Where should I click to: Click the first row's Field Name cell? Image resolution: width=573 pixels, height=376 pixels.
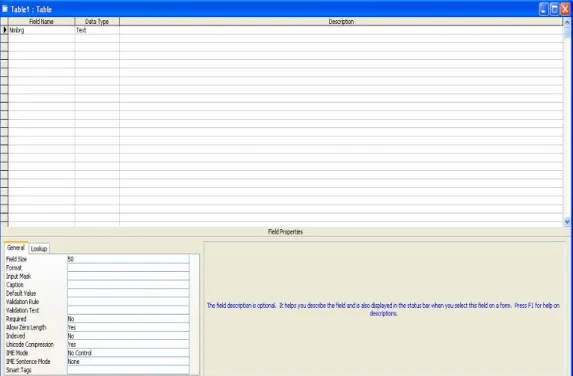tap(42, 30)
